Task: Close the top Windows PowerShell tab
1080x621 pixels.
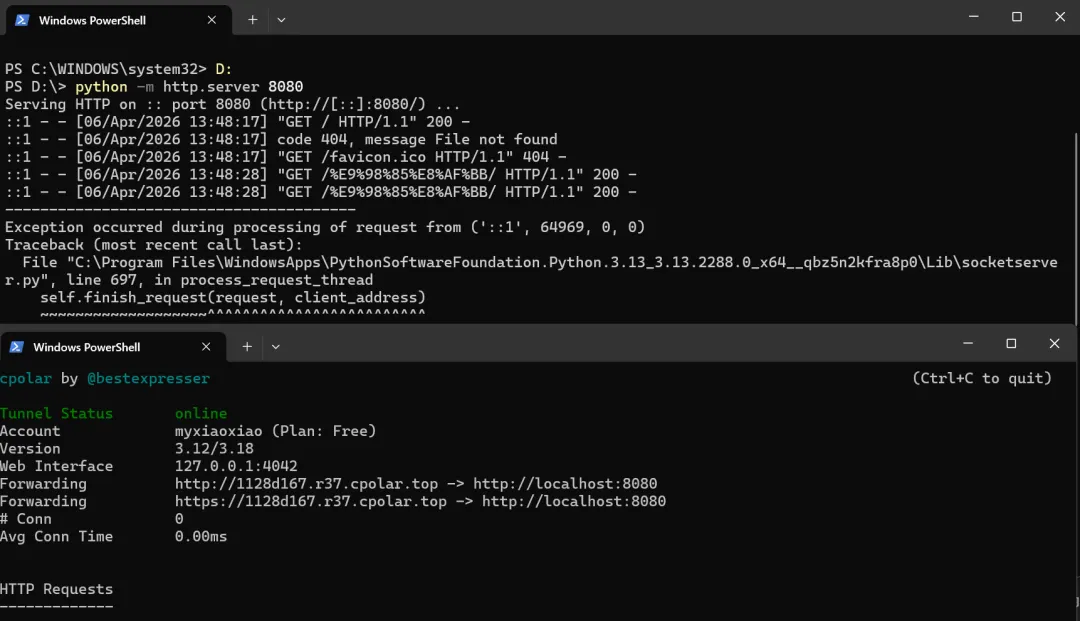Action: (x=211, y=20)
